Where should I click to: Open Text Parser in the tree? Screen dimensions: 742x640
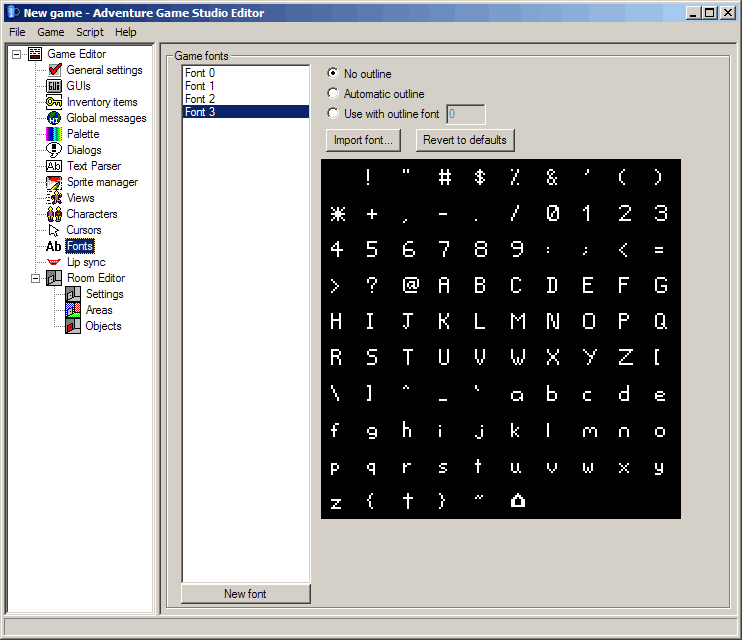click(94, 166)
